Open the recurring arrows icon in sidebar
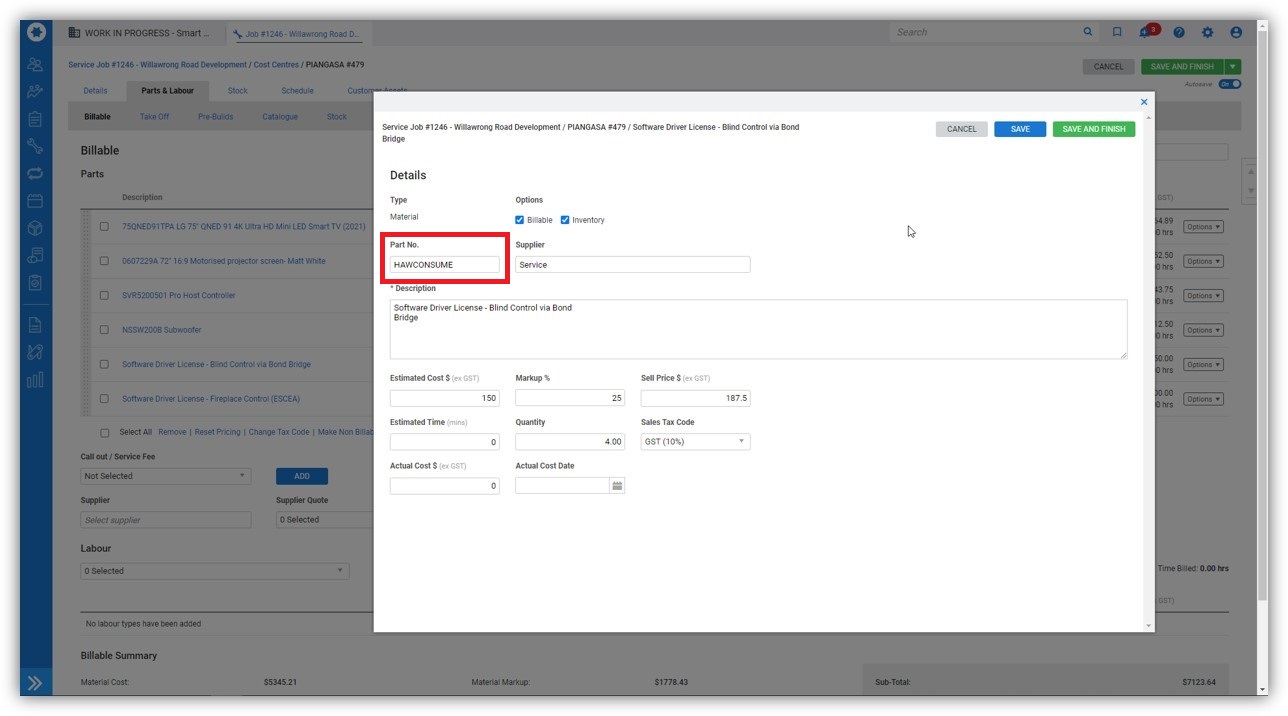 (x=36, y=174)
